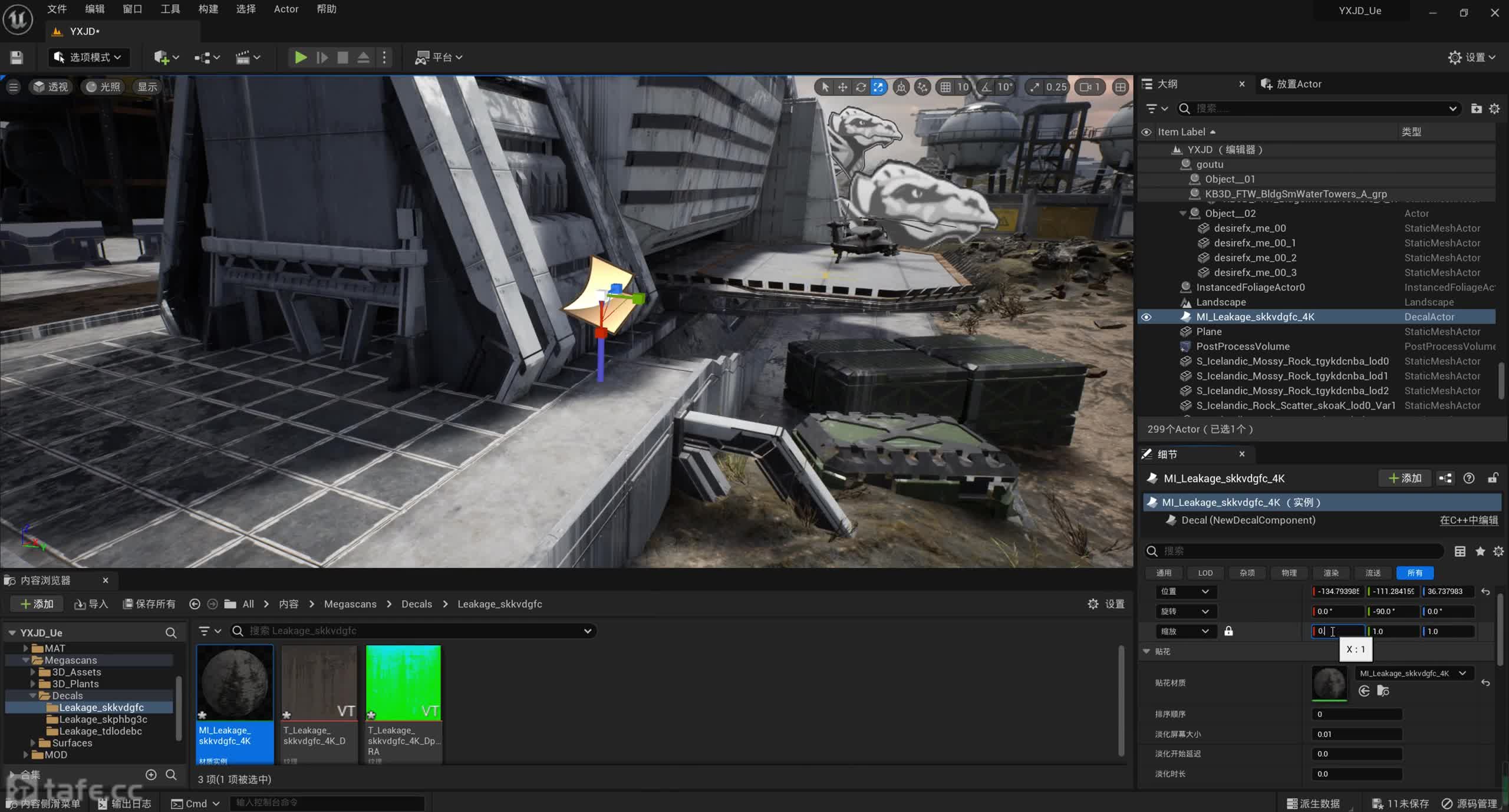Open camera speed setting
This screenshot has width=1509, height=812.
[x=1090, y=87]
